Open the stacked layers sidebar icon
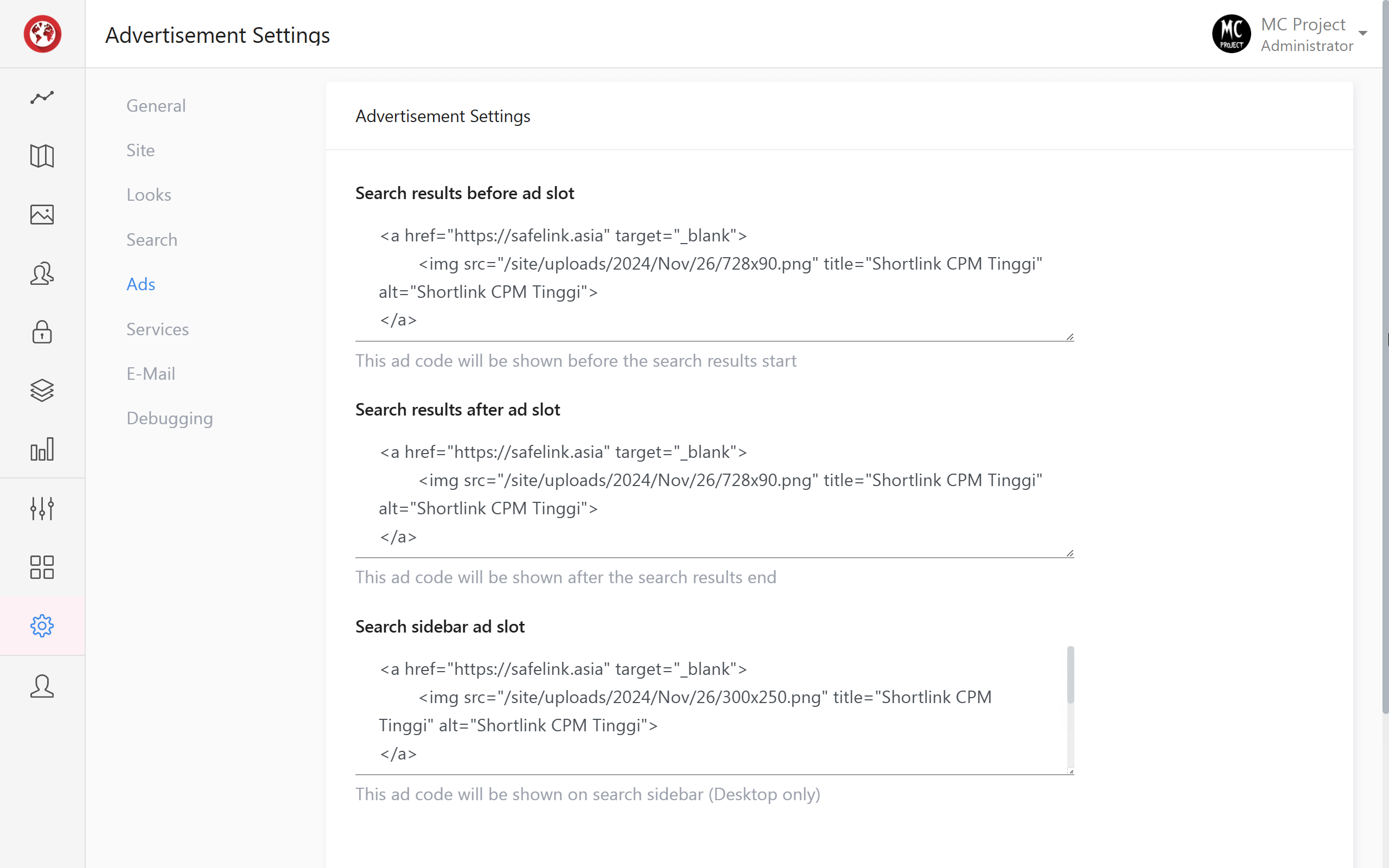This screenshot has width=1389, height=868. click(x=42, y=391)
